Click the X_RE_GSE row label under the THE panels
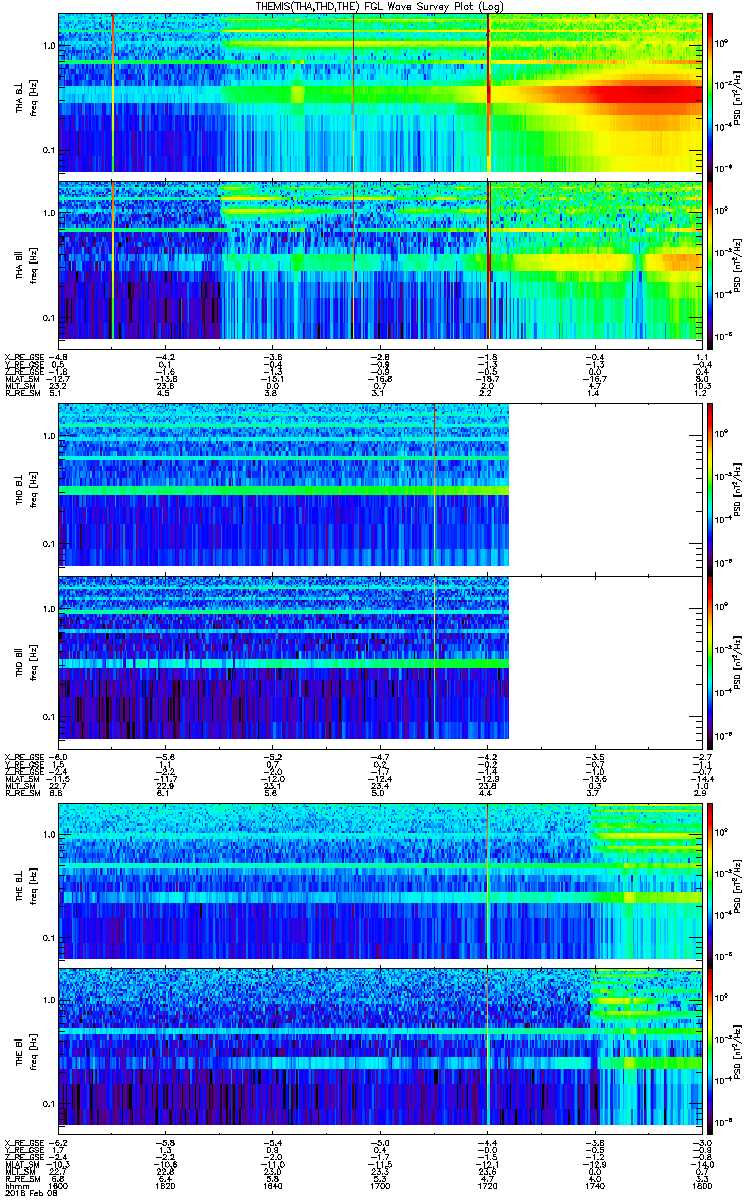 [x=23, y=1142]
